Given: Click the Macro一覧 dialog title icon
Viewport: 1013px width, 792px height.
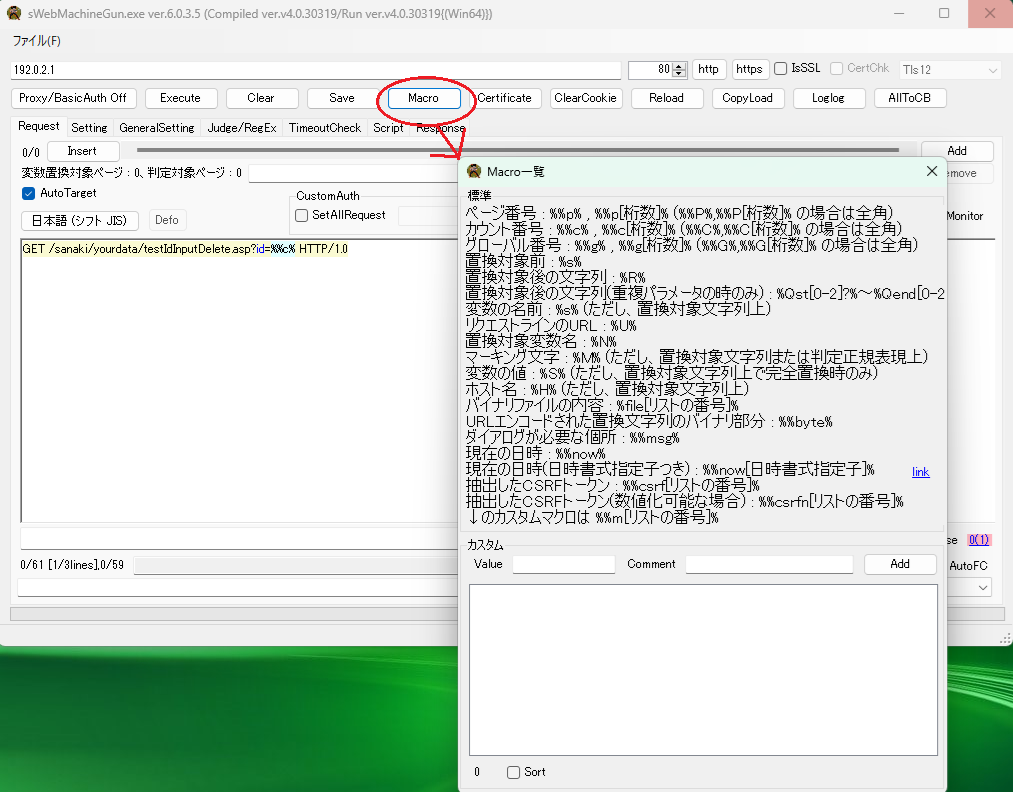Looking at the screenshot, I should 474,171.
